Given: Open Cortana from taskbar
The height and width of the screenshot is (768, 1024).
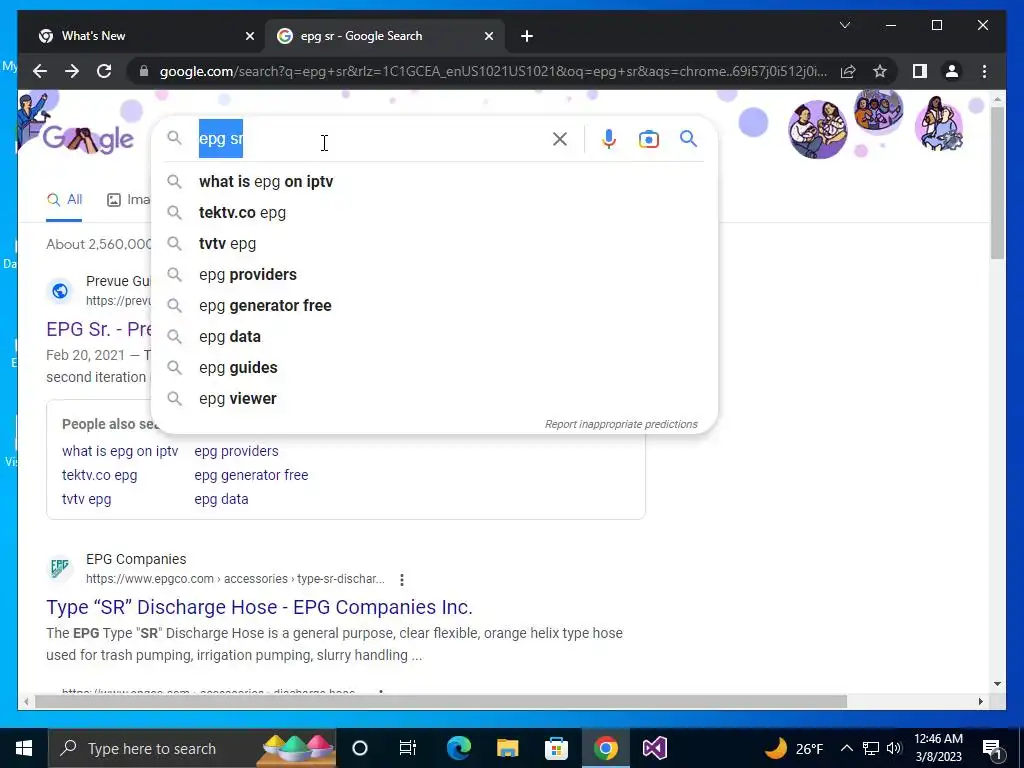Looking at the screenshot, I should (360, 748).
